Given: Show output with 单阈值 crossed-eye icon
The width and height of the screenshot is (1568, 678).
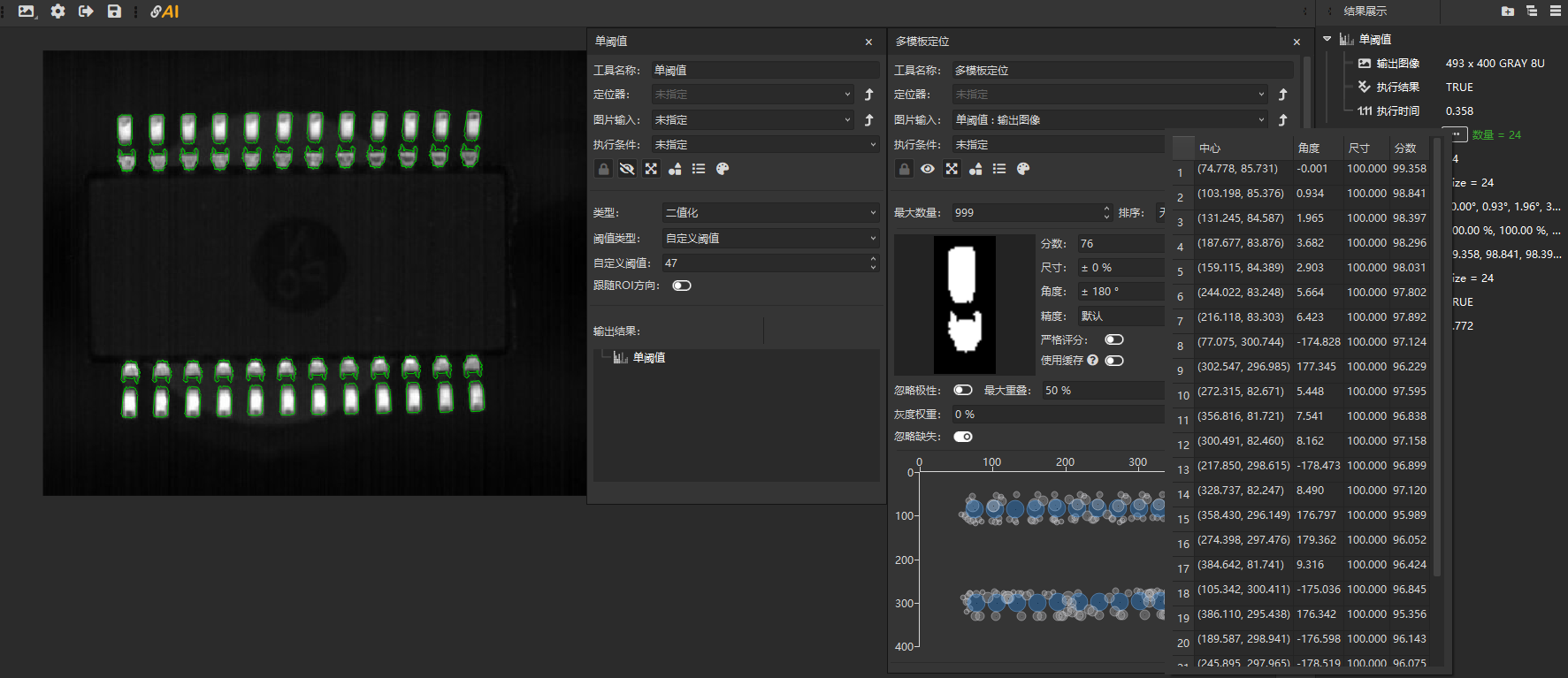Looking at the screenshot, I should pyautogui.click(x=627, y=169).
